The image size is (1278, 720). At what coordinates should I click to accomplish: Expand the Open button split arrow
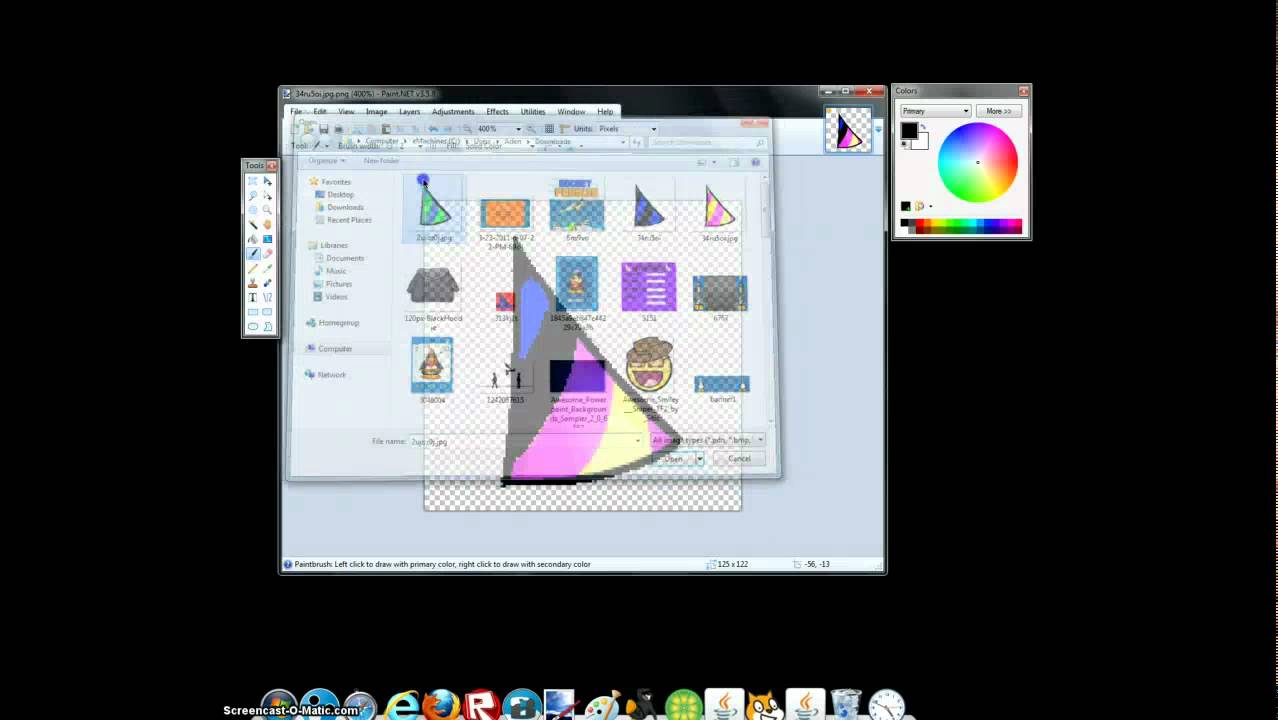tap(699, 458)
